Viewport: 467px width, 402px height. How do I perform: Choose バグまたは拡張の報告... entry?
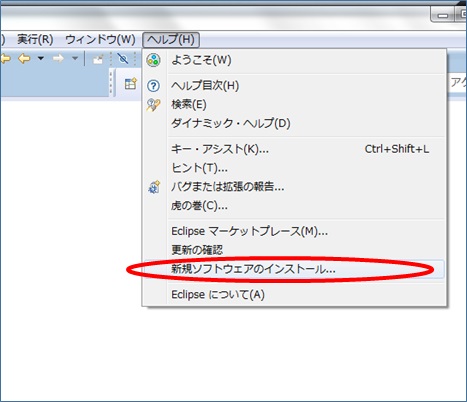295,187
